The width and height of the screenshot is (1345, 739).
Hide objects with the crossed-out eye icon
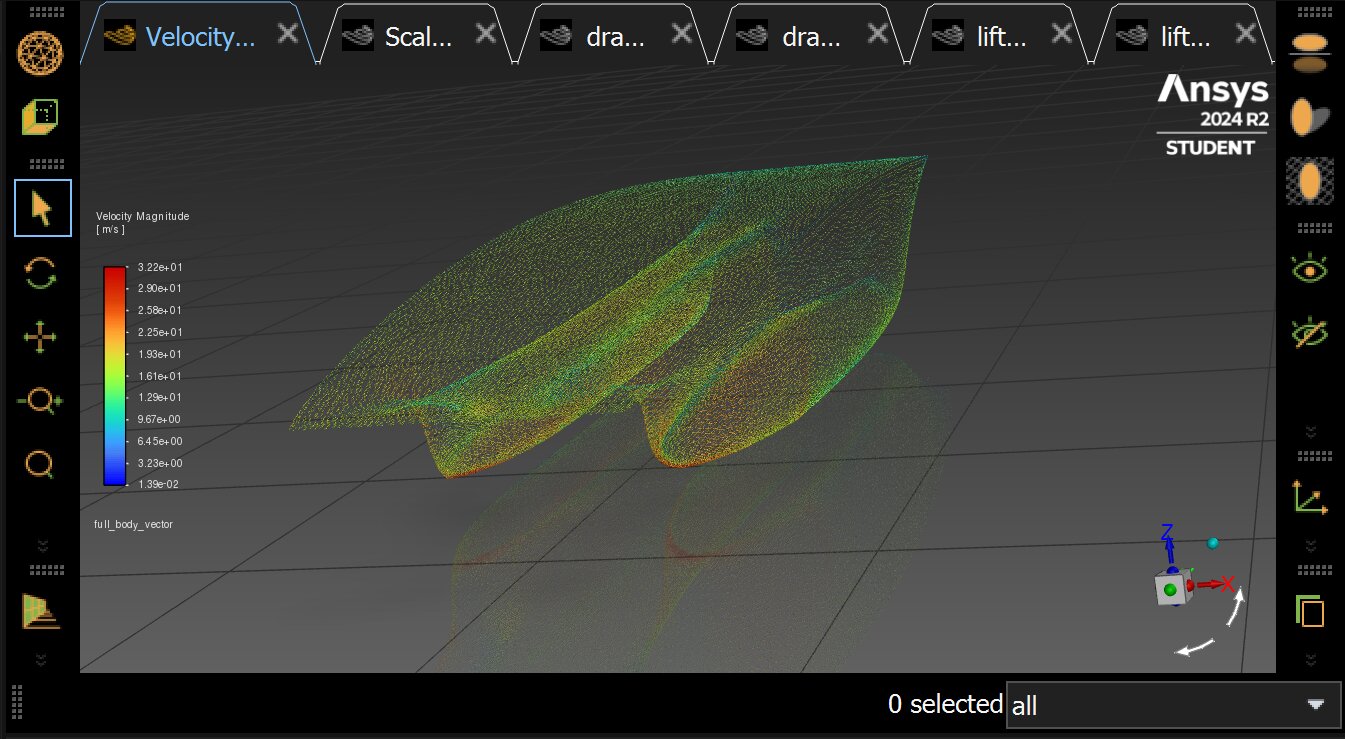(1309, 332)
